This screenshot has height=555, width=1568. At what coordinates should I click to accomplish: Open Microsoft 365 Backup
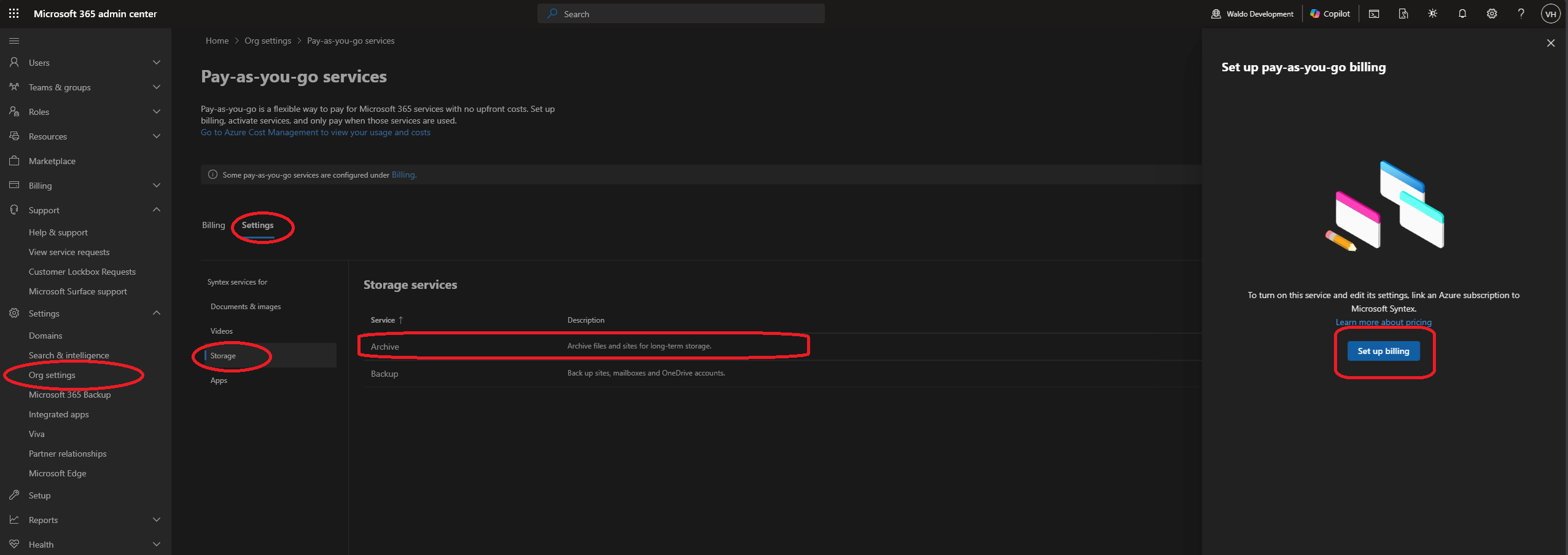70,395
